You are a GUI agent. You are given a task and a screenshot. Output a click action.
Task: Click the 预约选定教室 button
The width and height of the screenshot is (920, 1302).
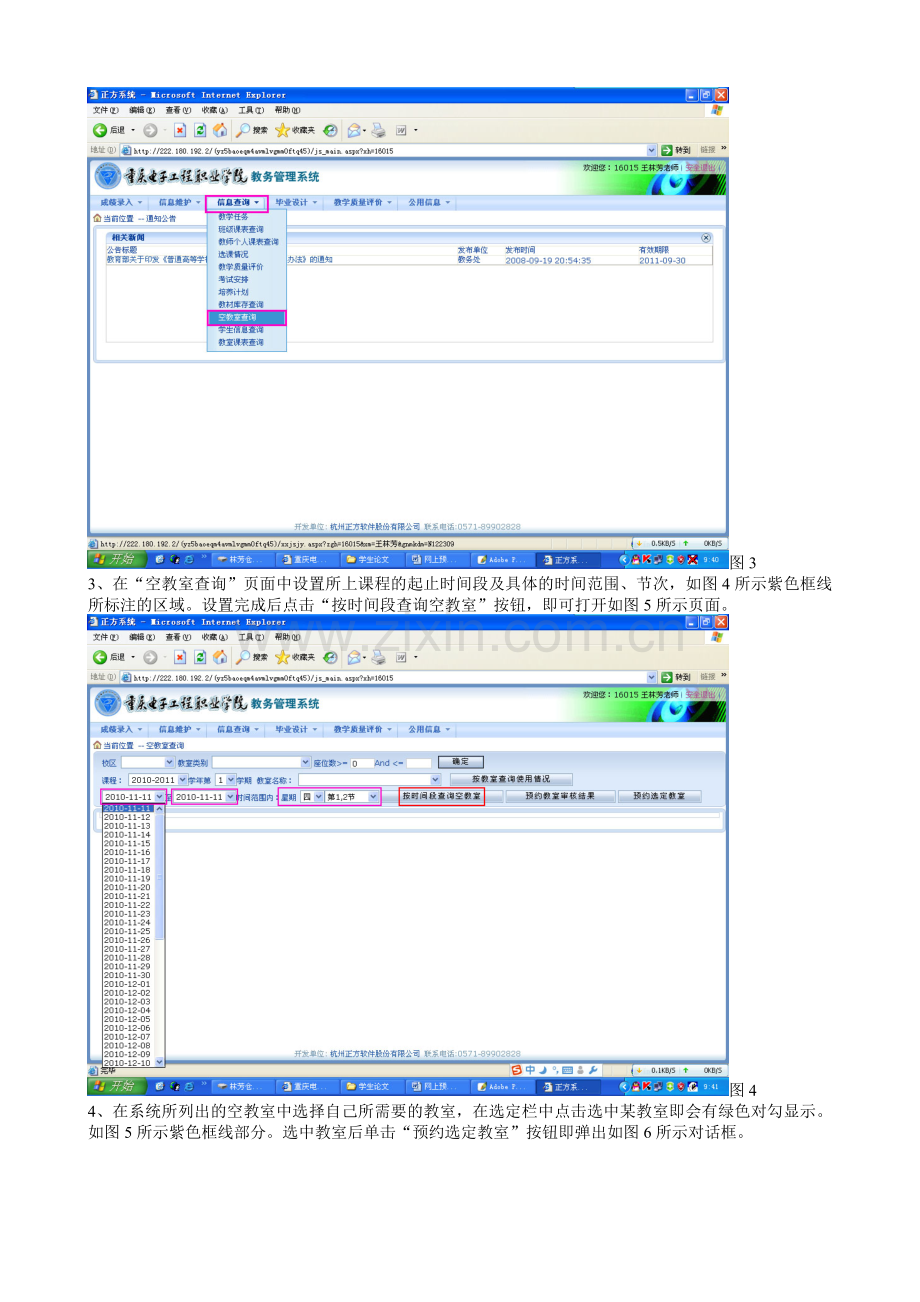[x=659, y=797]
